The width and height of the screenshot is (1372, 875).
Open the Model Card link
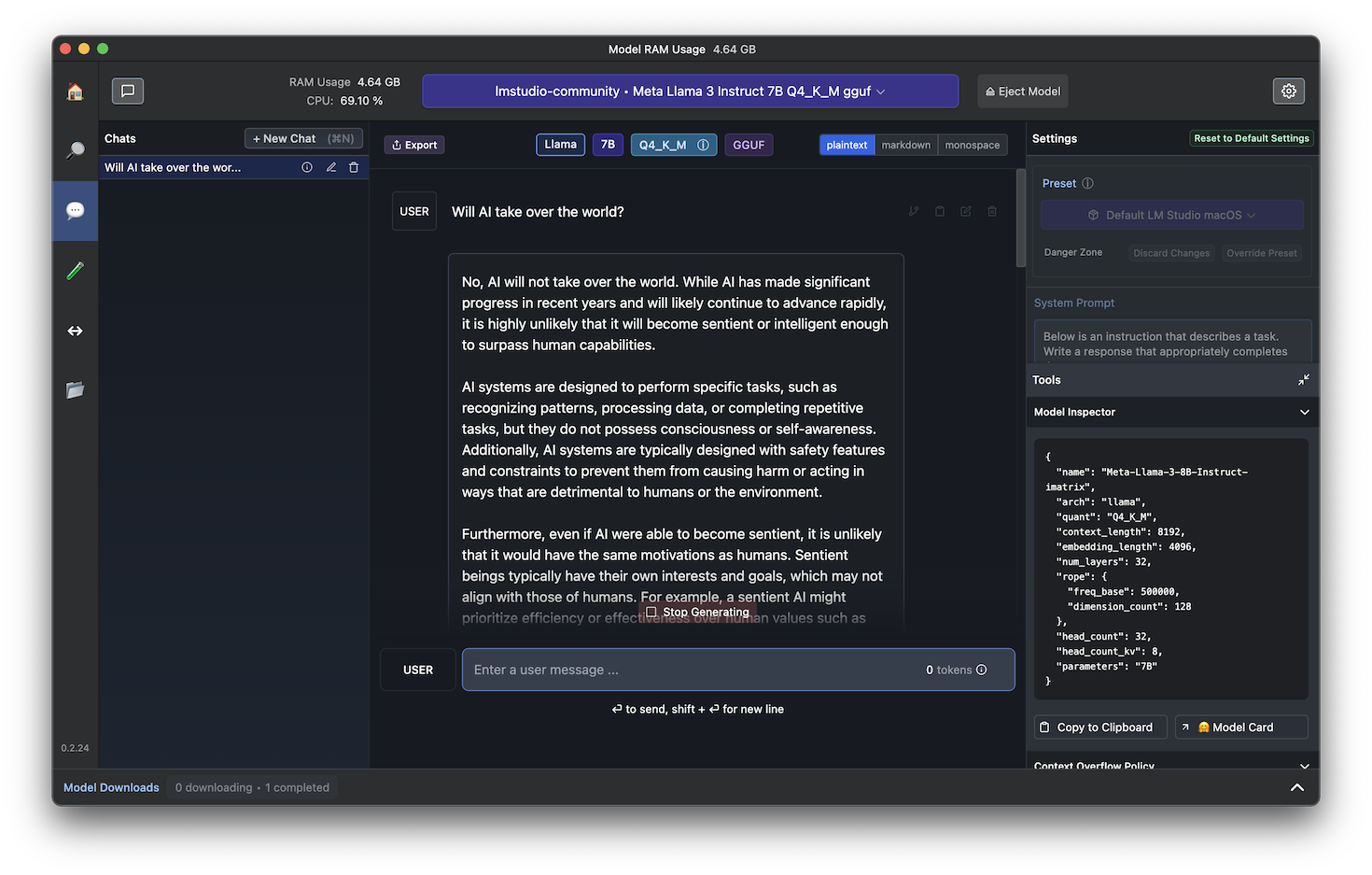click(x=1241, y=727)
